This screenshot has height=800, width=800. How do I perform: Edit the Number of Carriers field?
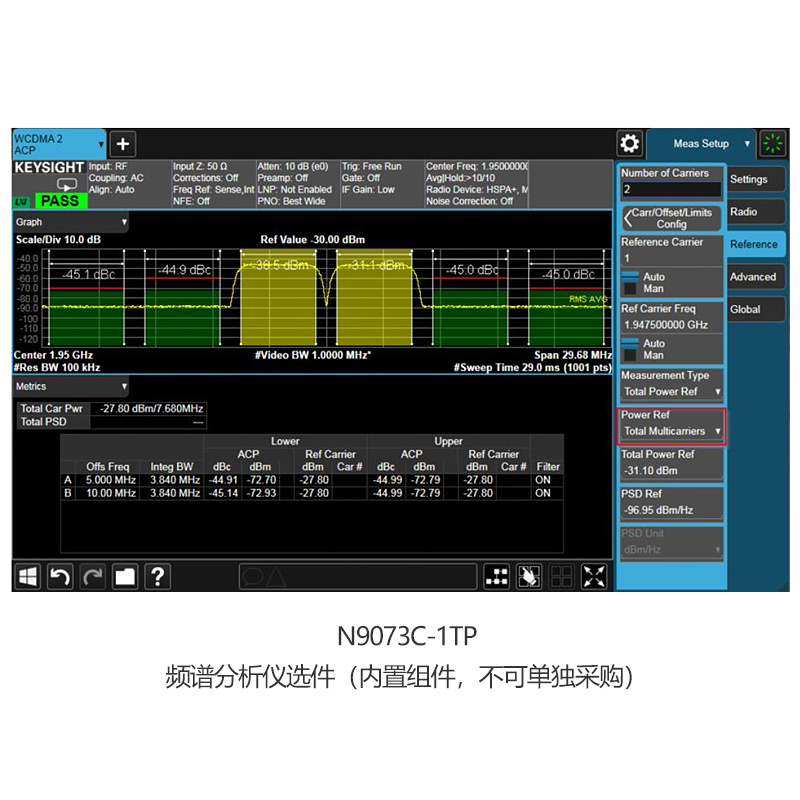pos(671,189)
